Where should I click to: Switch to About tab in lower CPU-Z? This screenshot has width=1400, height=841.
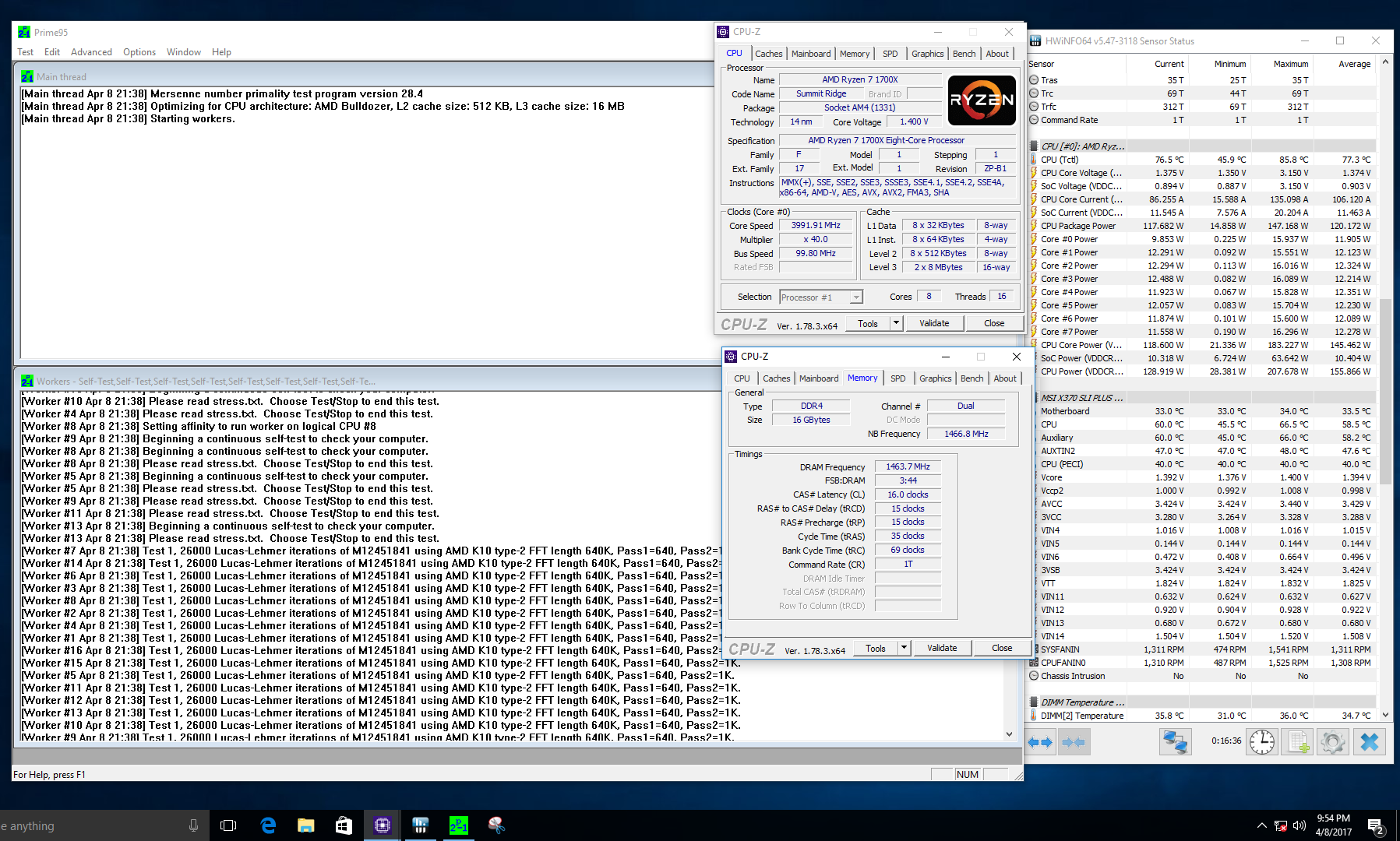pos(1005,378)
